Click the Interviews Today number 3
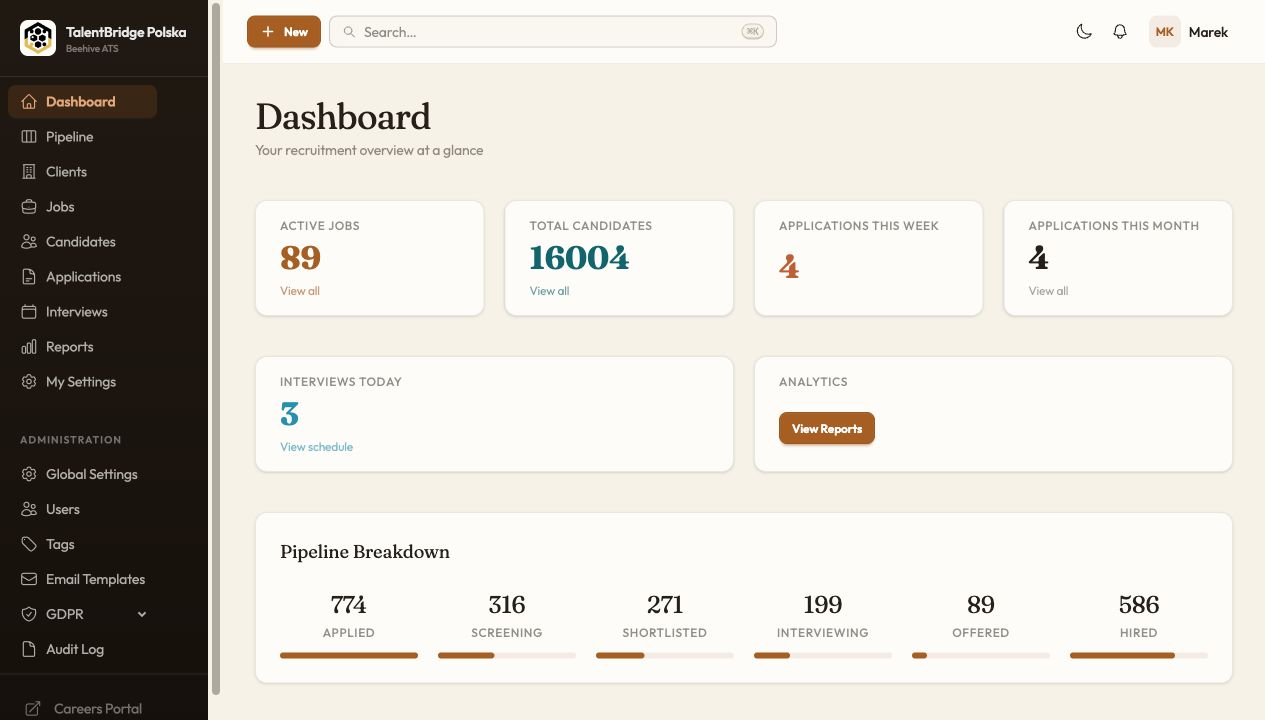Image resolution: width=1265 pixels, height=720 pixels. point(290,414)
